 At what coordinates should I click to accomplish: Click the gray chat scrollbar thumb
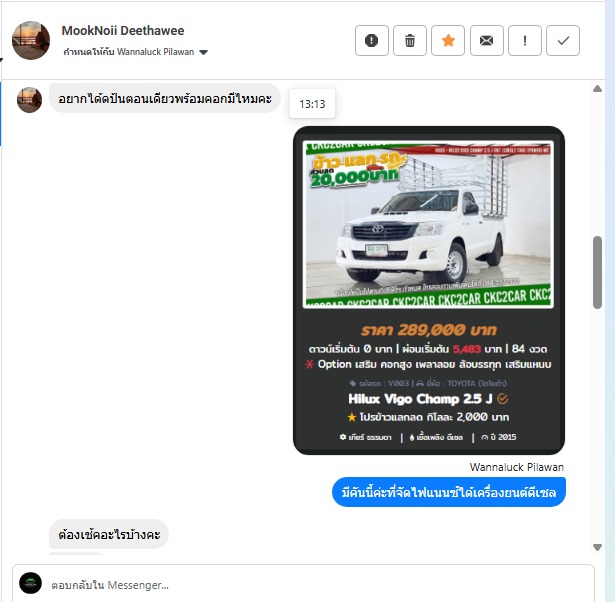coord(597,272)
